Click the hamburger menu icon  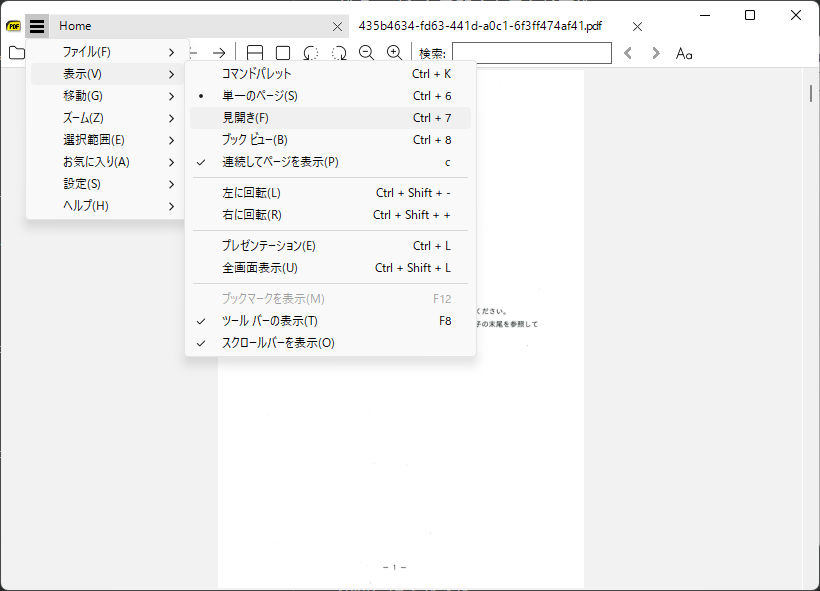pyautogui.click(x=37, y=26)
